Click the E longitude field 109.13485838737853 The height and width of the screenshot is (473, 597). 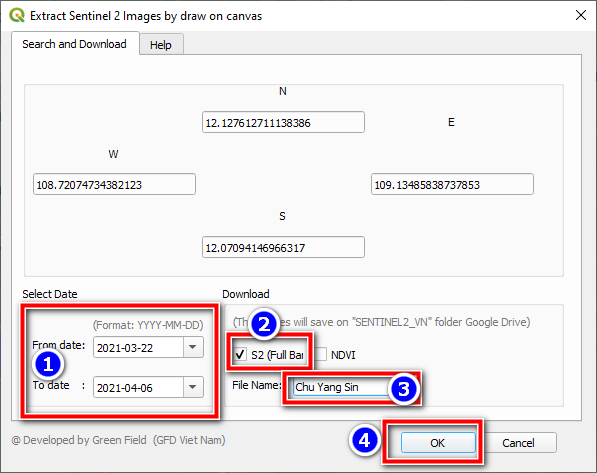point(452,184)
